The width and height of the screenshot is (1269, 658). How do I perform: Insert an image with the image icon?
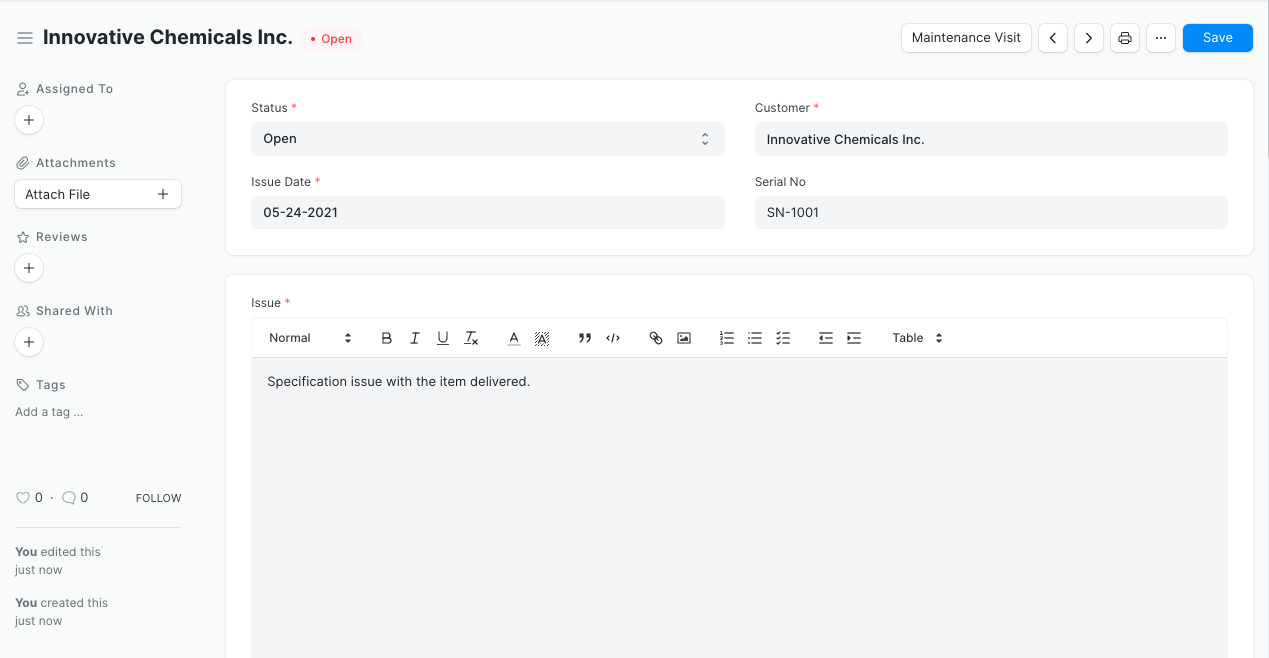coord(684,338)
